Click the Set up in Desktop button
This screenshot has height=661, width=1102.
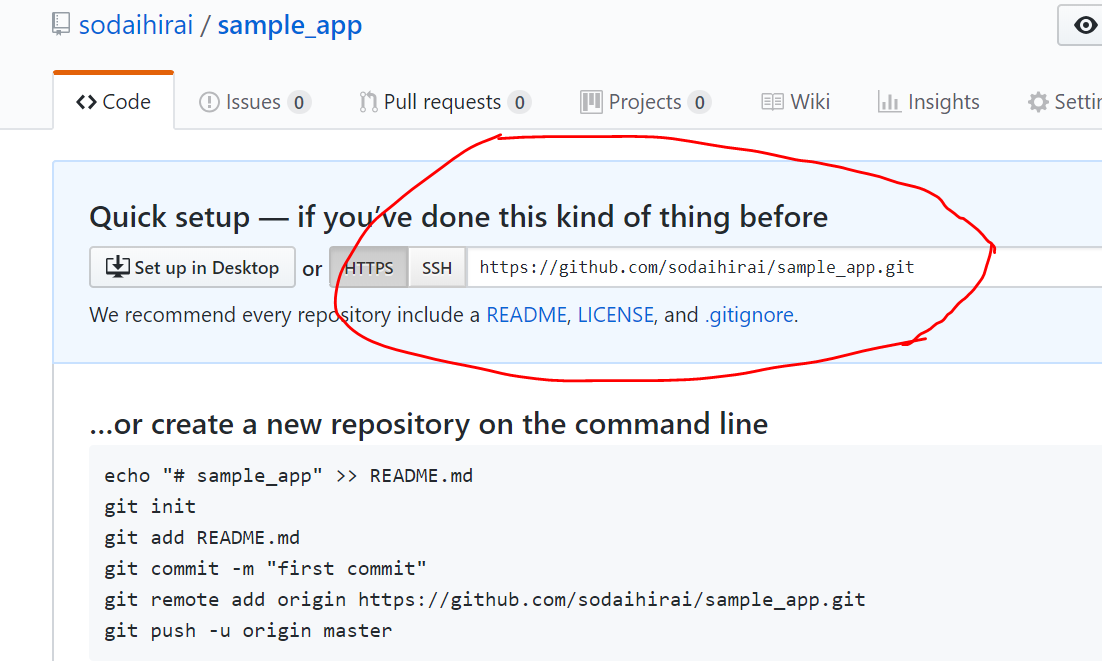click(192, 267)
